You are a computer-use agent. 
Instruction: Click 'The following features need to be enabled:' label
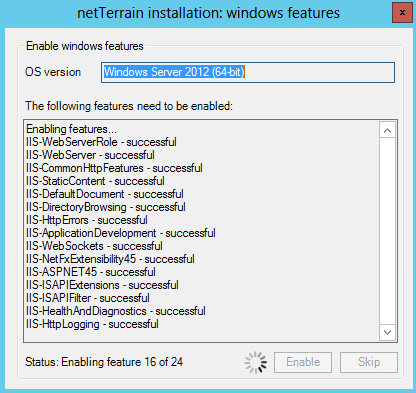tap(129, 106)
